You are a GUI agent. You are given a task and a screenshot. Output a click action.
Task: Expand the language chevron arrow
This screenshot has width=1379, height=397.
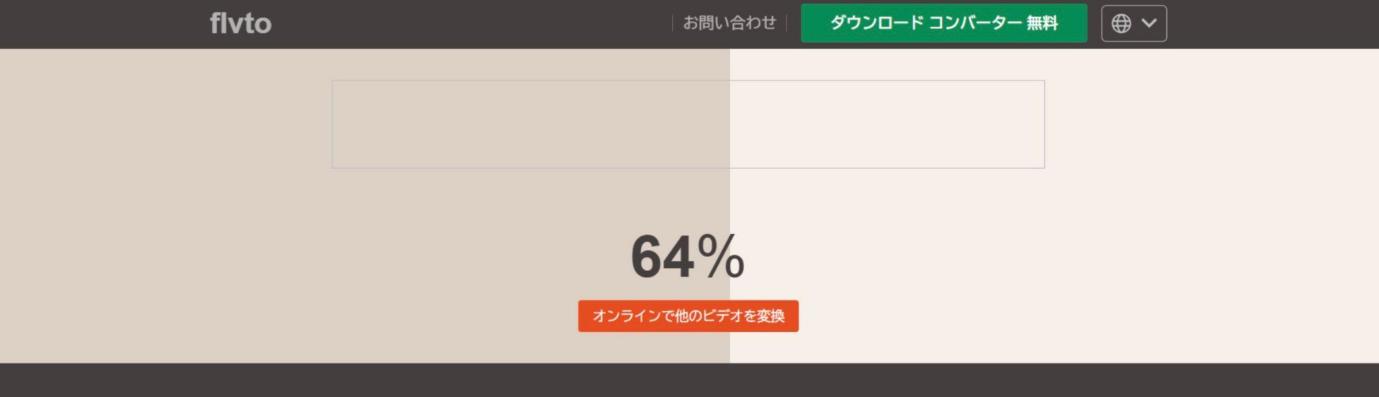point(1149,24)
